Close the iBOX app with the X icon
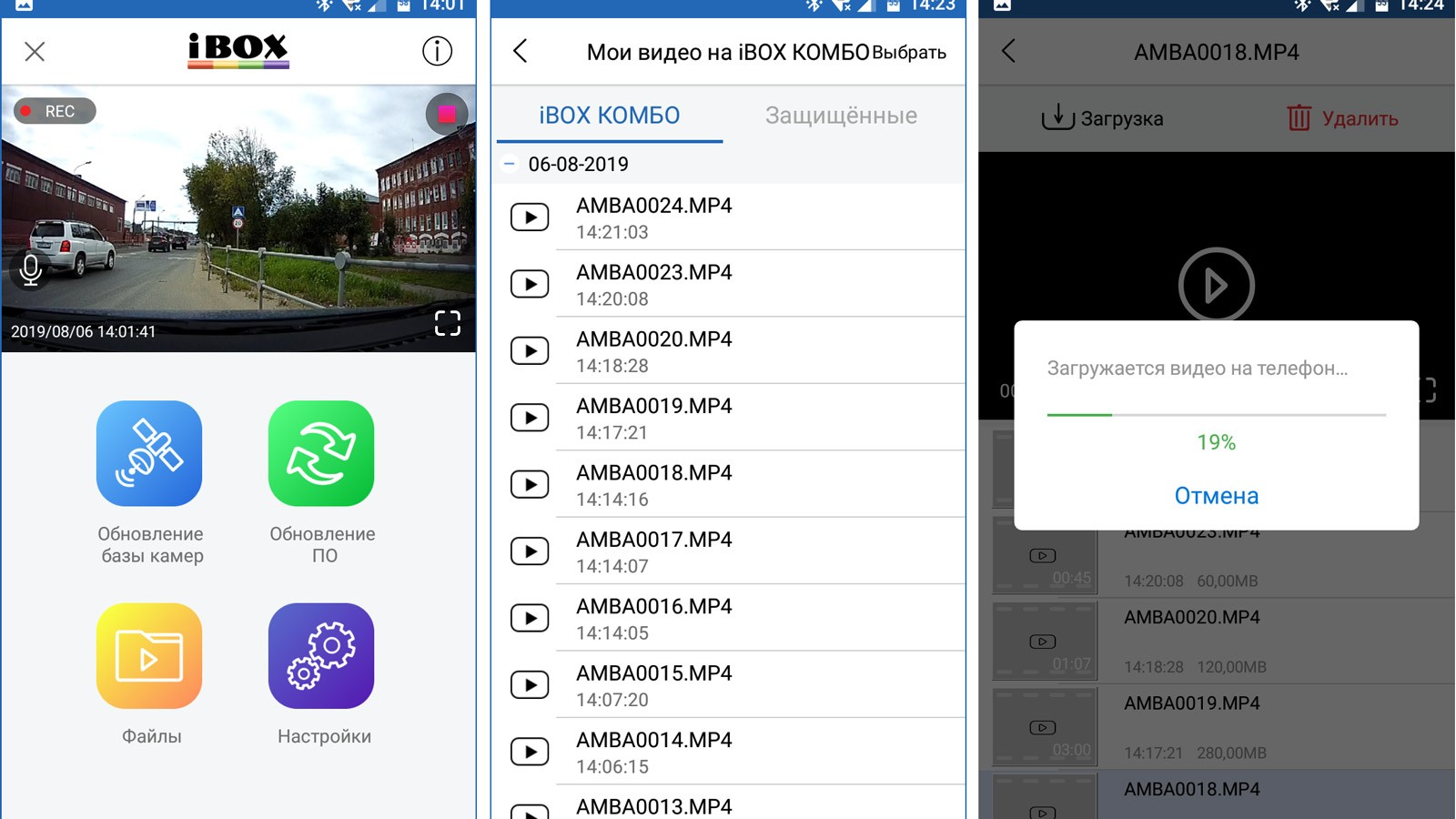Viewport: 1456px width, 819px height. tap(35, 52)
